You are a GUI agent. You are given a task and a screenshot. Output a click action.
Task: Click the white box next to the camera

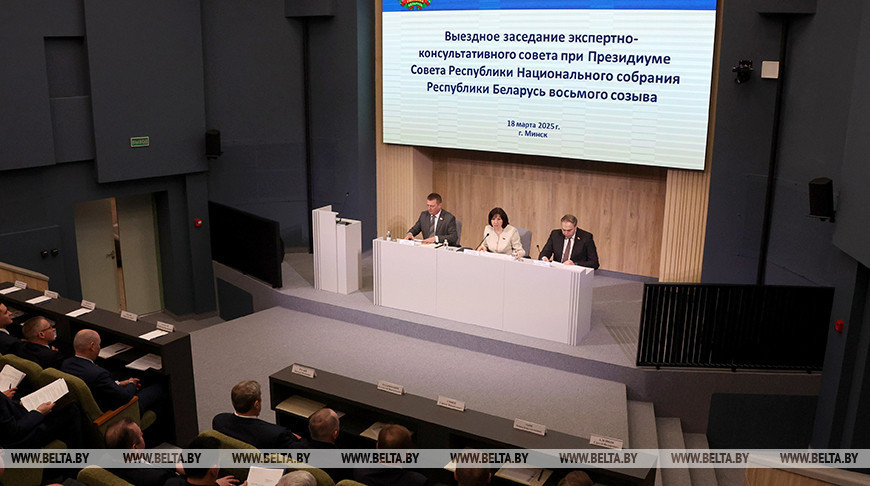769,69
